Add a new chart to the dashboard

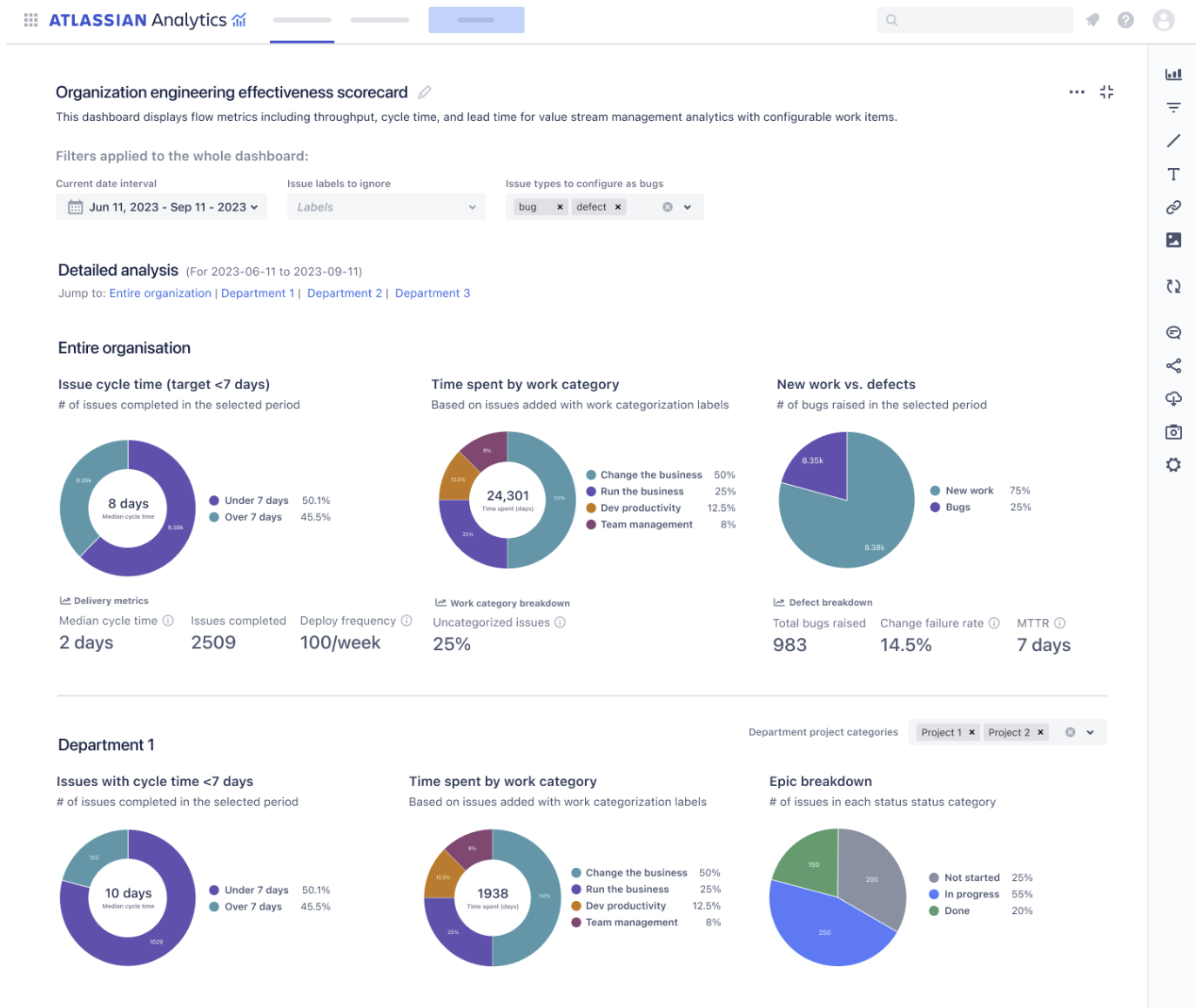pyautogui.click(x=1173, y=74)
